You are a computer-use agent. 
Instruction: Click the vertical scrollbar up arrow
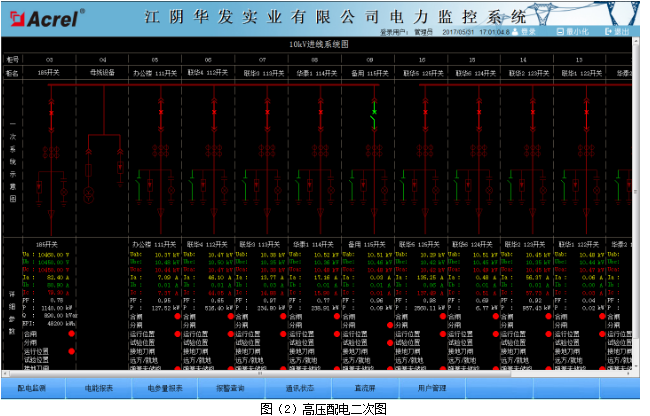(635, 41)
